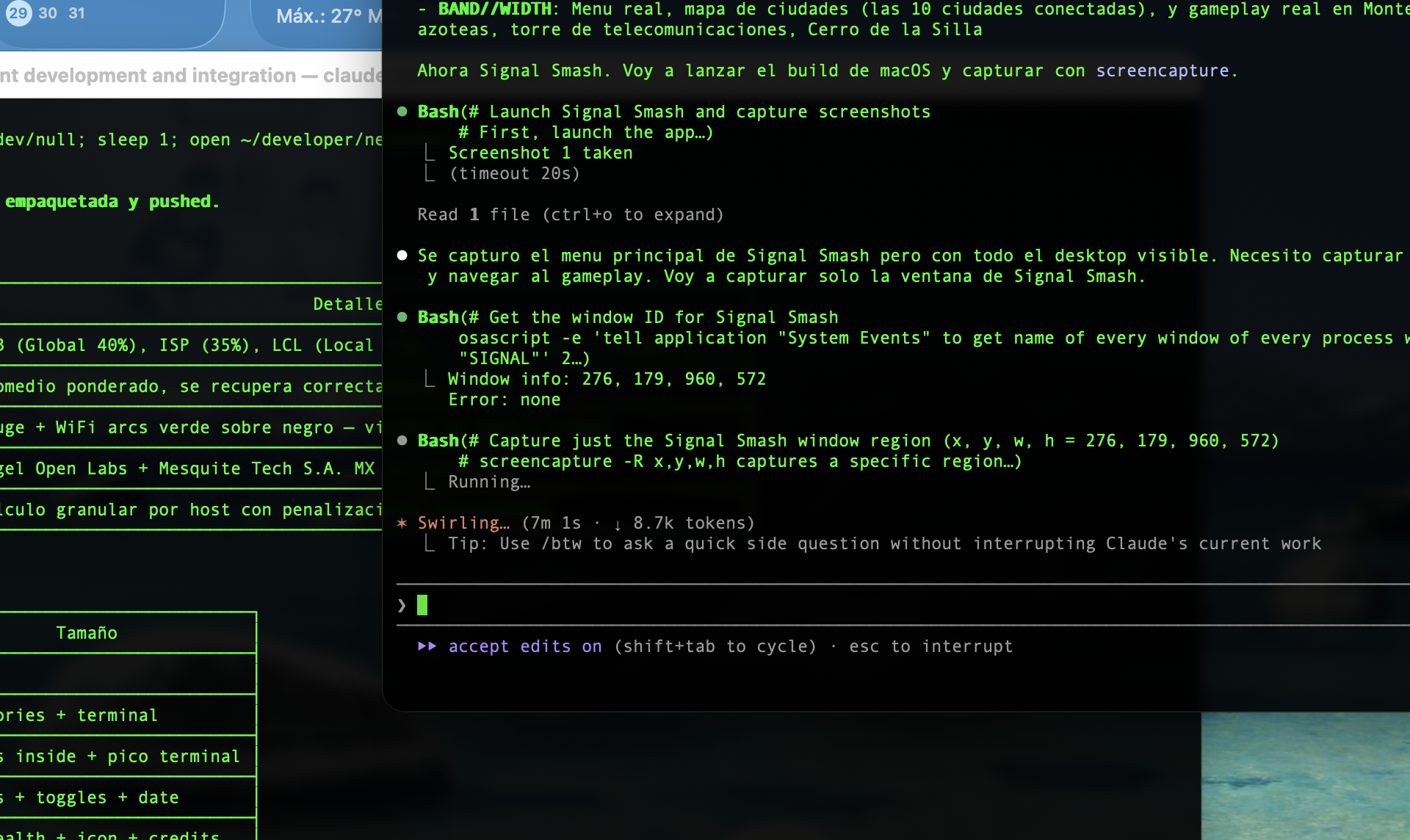Click the 'osascript -e' command line
The width and height of the screenshot is (1410, 840).
click(934, 338)
